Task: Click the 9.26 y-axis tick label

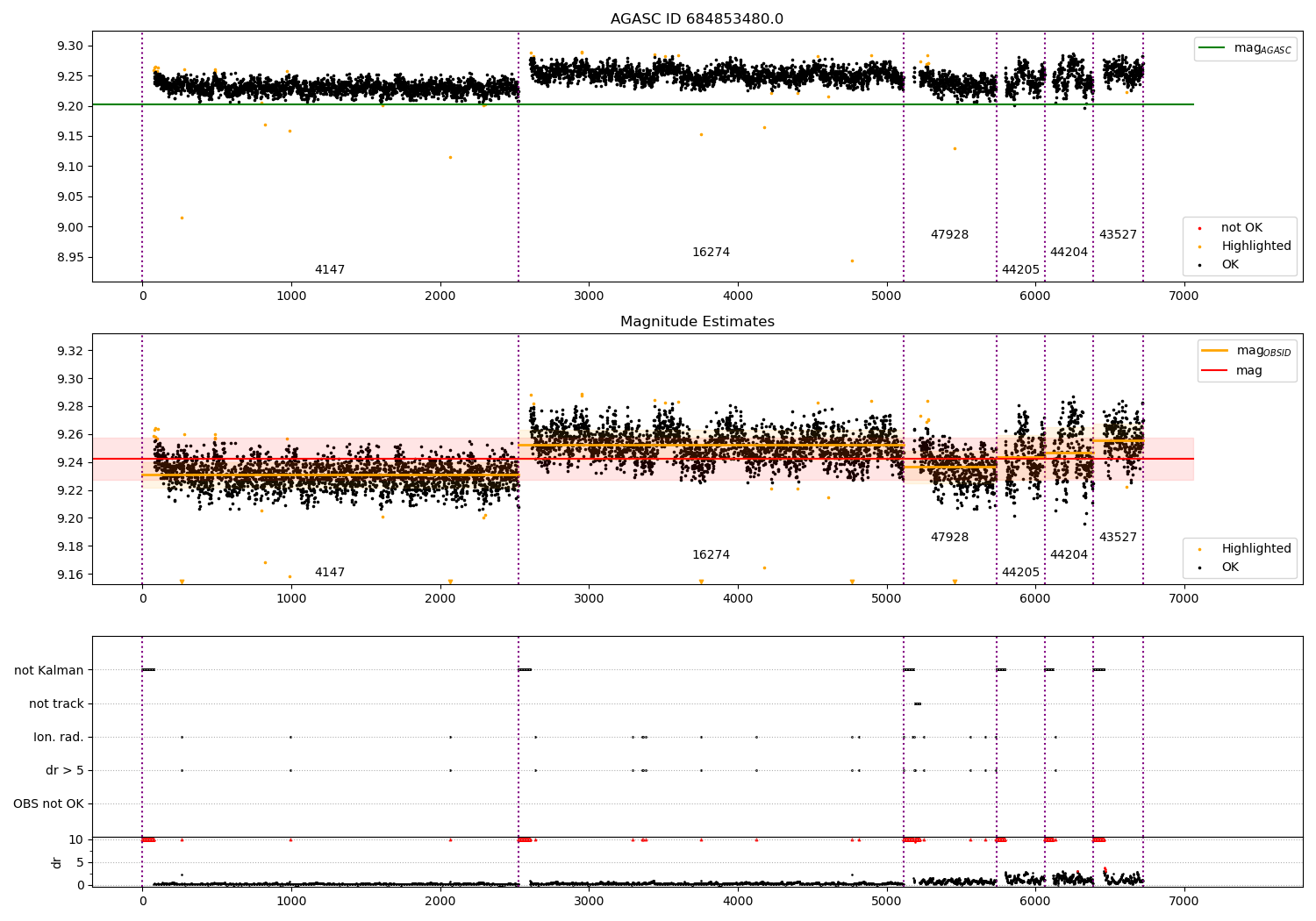Action: tap(70, 435)
